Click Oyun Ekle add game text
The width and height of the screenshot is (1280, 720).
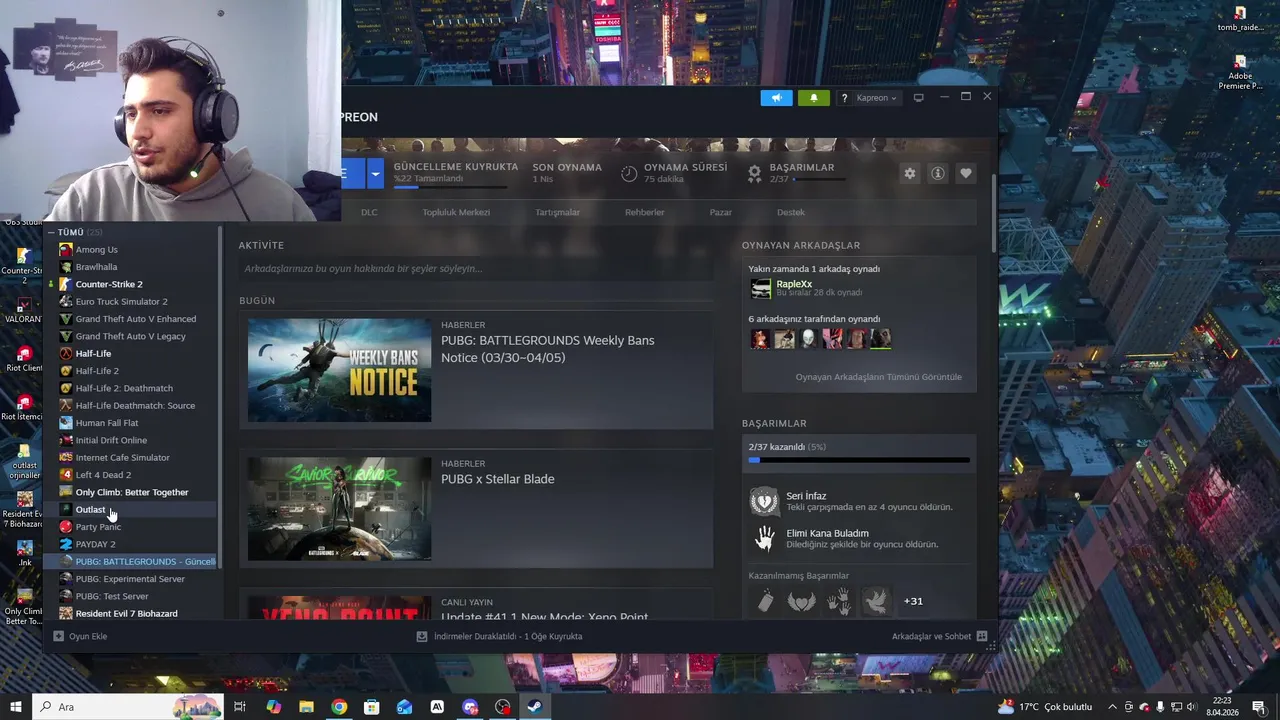point(88,636)
